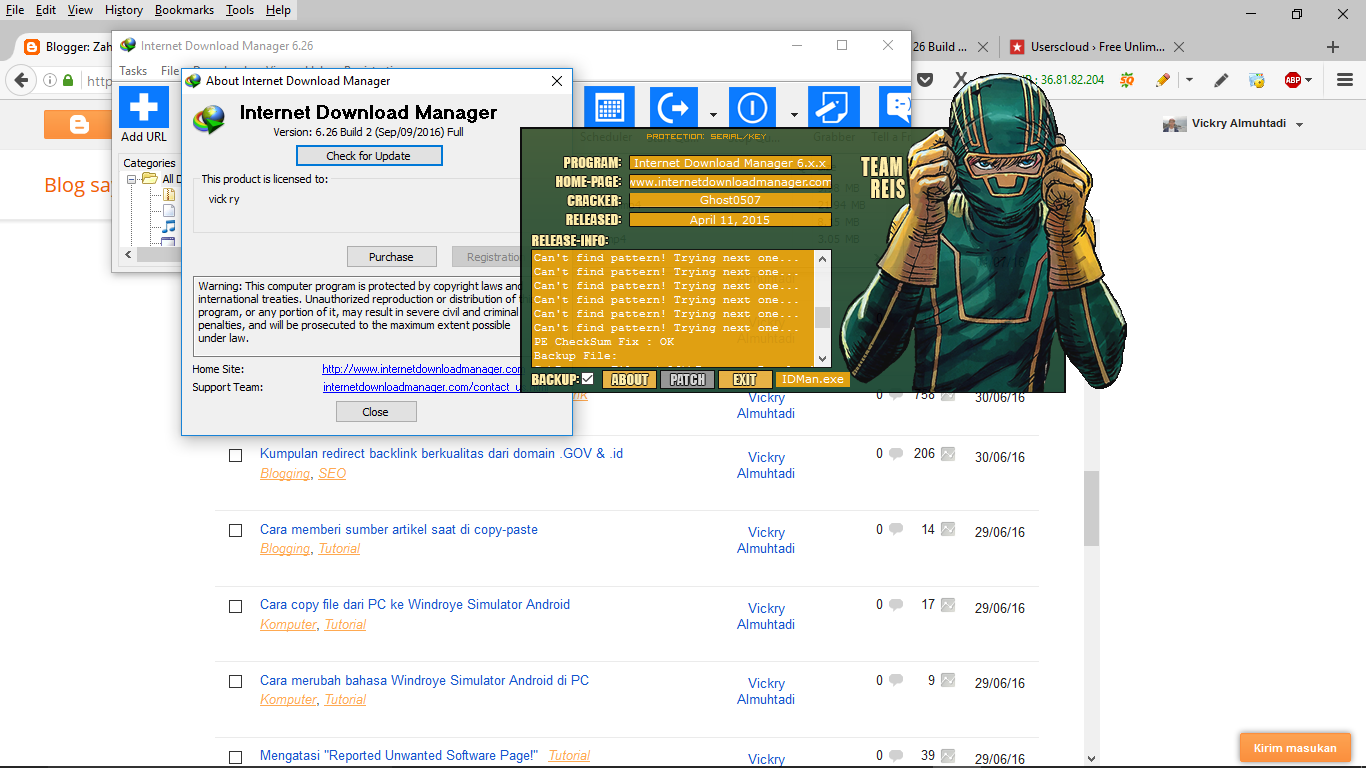Click the browser back arrow button
Screen dimensions: 1366x768
coord(20,80)
